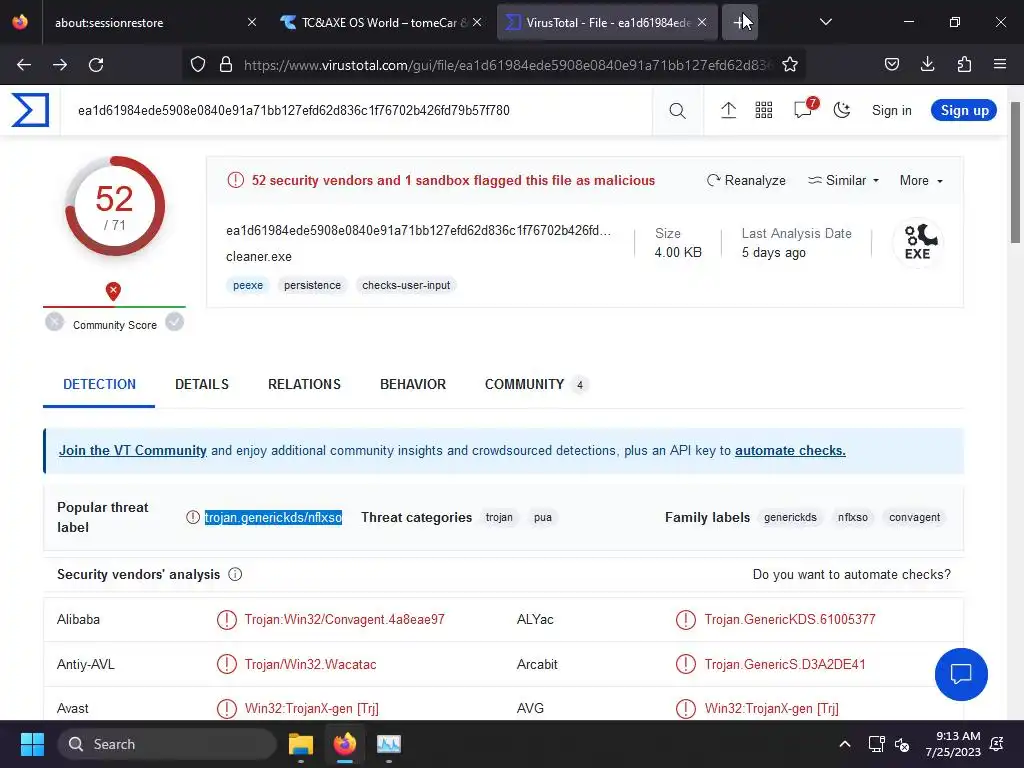Open the blue chat bubble button
The width and height of the screenshot is (1024, 768).
[x=961, y=674]
